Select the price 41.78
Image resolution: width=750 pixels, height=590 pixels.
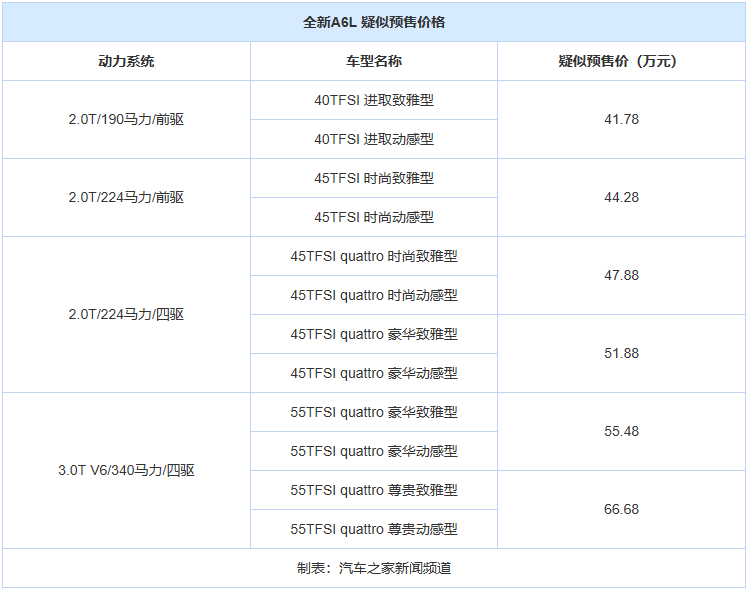click(621, 119)
